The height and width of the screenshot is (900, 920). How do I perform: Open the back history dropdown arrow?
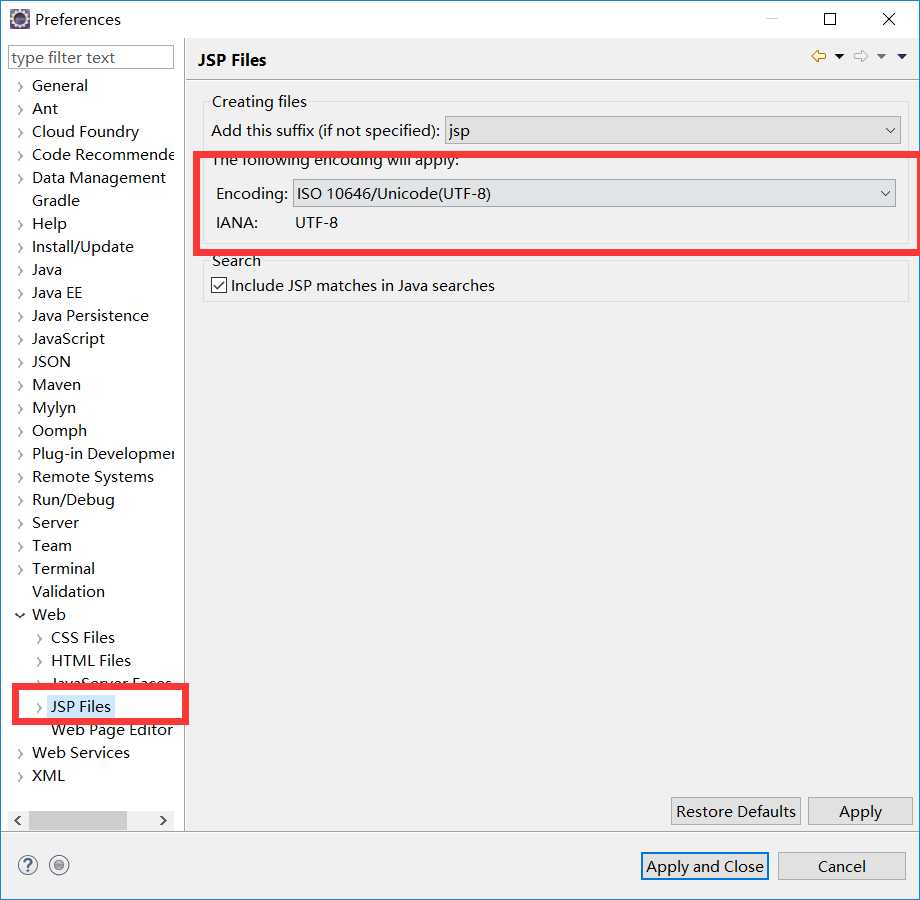click(840, 56)
